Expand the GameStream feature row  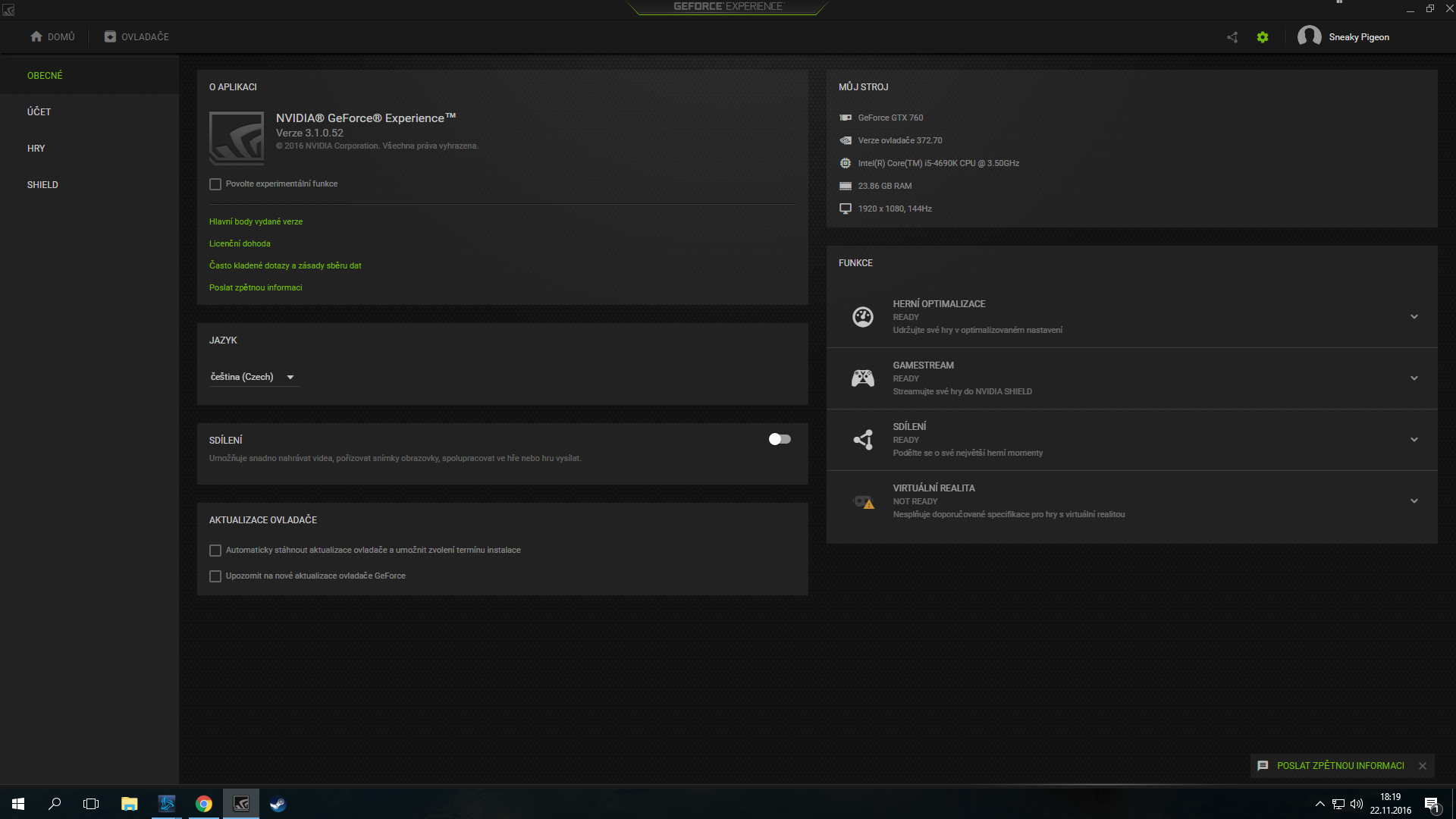[x=1414, y=378]
